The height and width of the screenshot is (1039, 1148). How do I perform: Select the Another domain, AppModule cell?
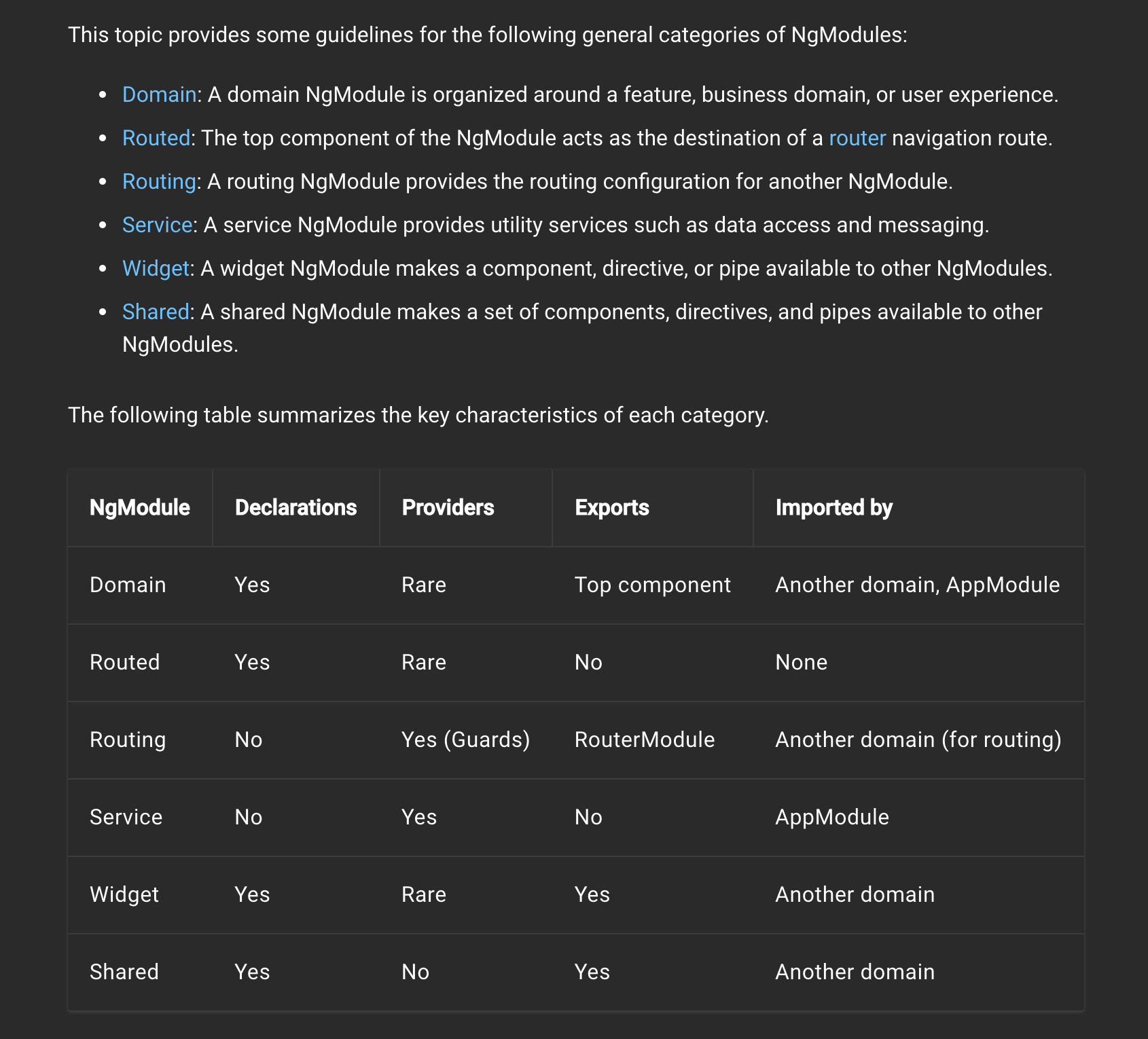(x=917, y=585)
